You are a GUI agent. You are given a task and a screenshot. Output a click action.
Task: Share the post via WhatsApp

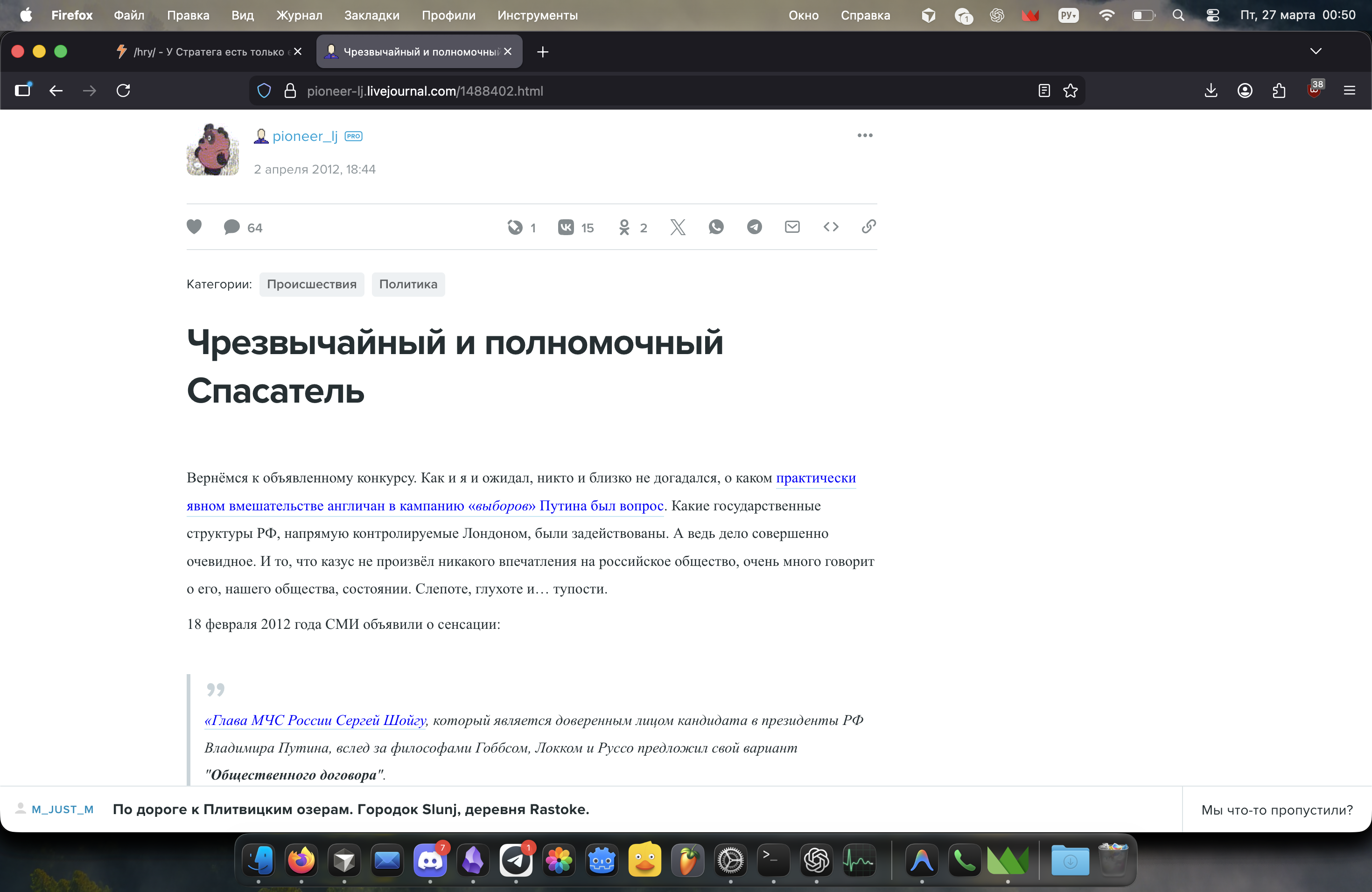point(716,227)
